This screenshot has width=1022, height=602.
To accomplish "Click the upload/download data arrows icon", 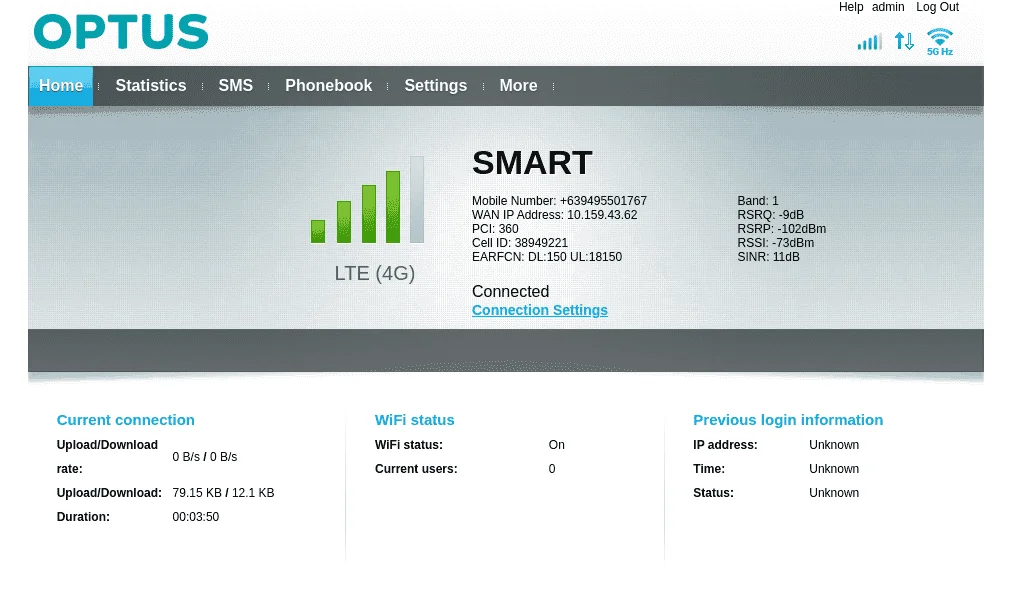I will coord(904,41).
